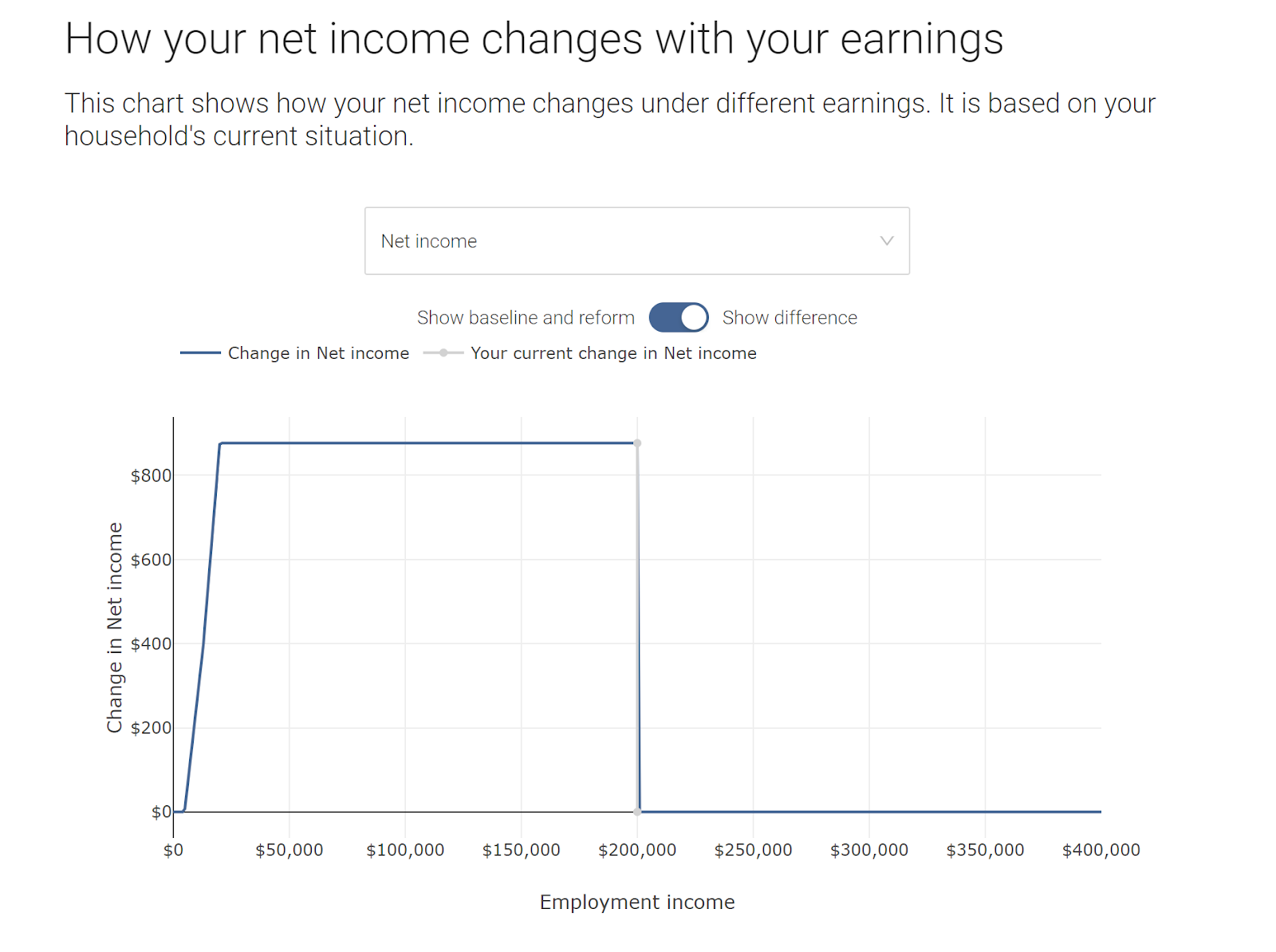Click the dropdown chevron arrow
The height and width of the screenshot is (952, 1276).
click(x=886, y=241)
